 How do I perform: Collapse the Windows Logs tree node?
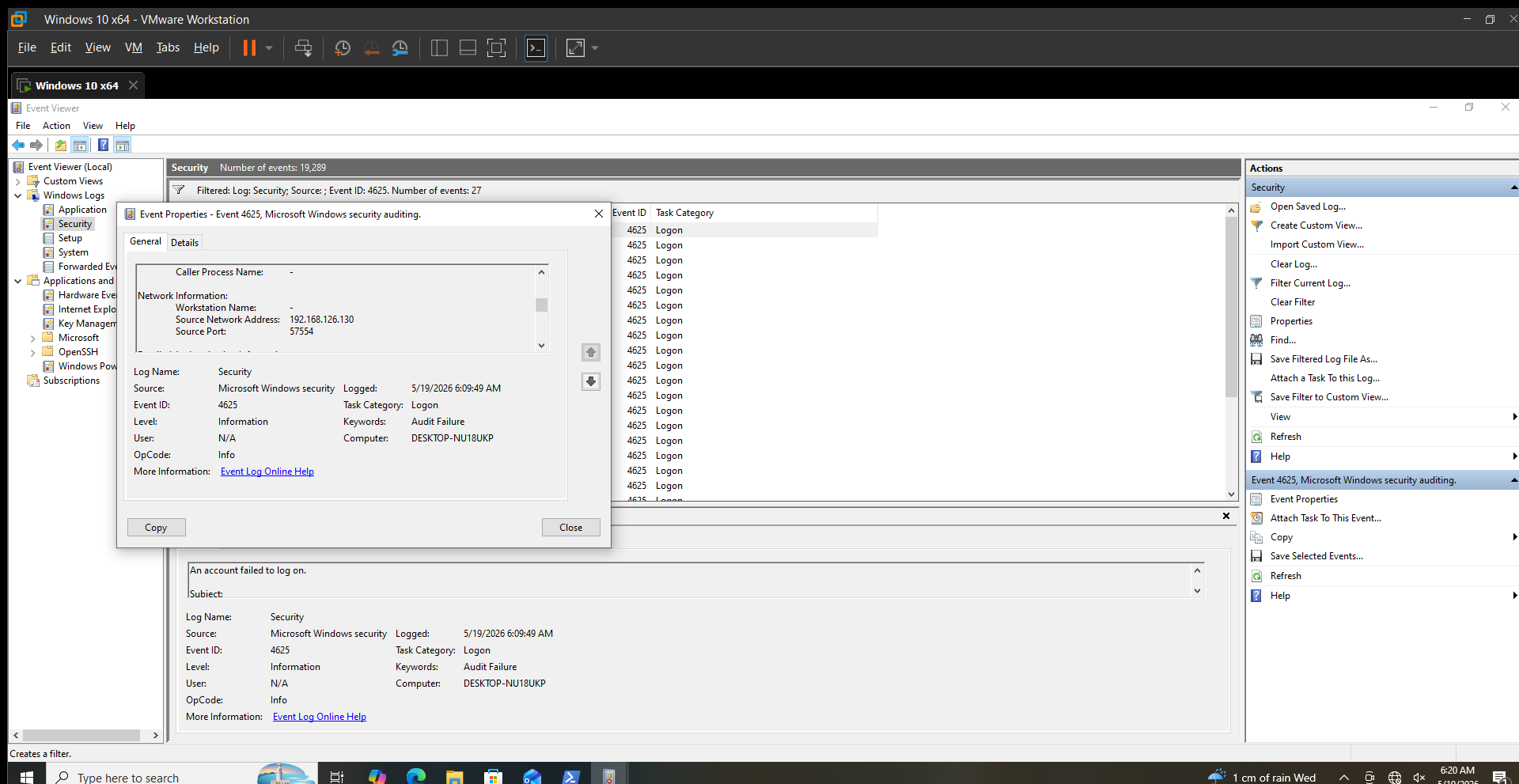click(x=18, y=195)
